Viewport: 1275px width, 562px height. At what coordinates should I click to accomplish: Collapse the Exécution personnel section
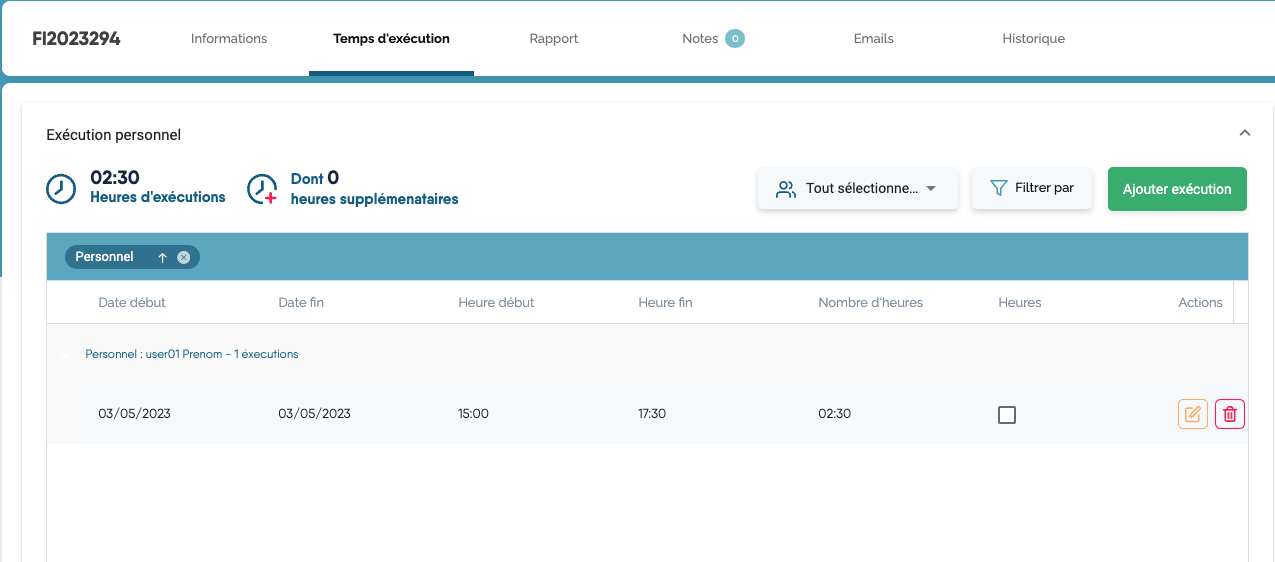pyautogui.click(x=1244, y=133)
